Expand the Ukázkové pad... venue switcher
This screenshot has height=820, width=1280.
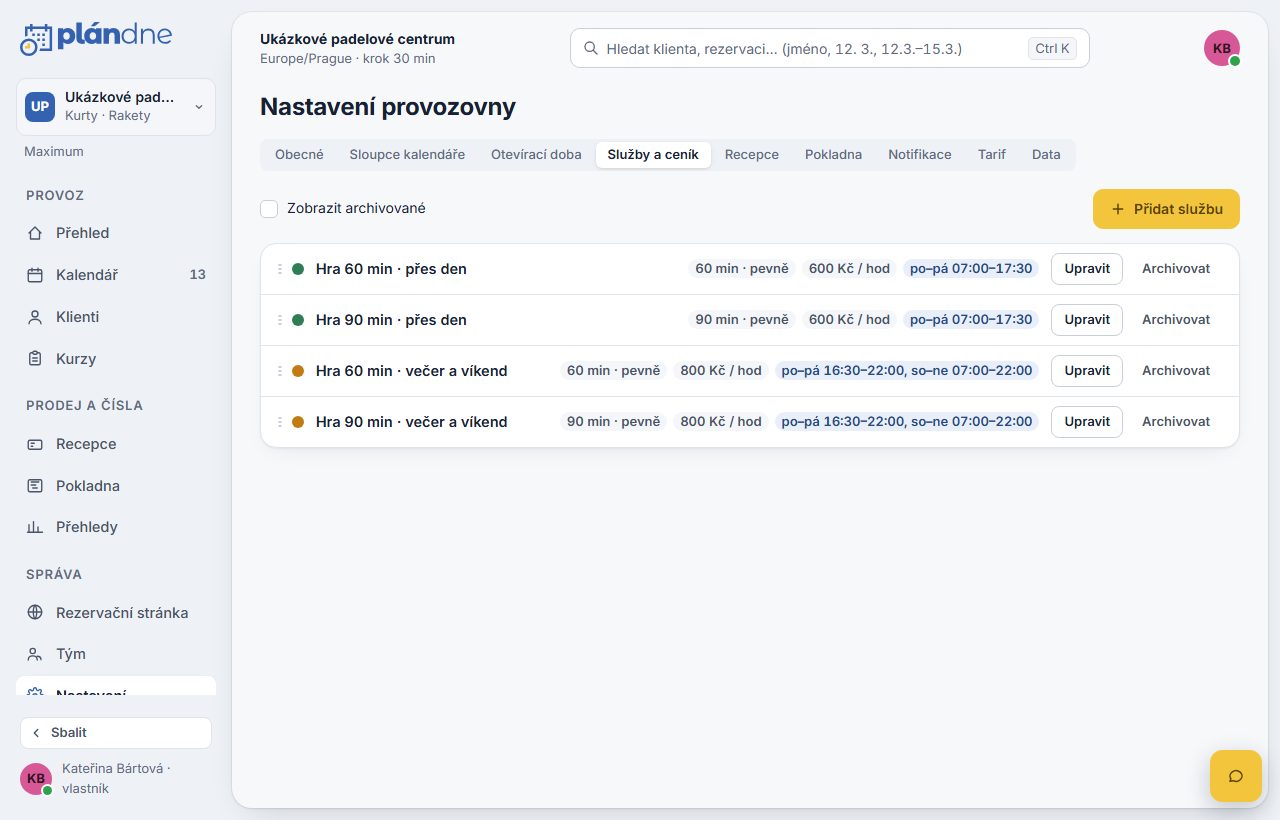[116, 107]
